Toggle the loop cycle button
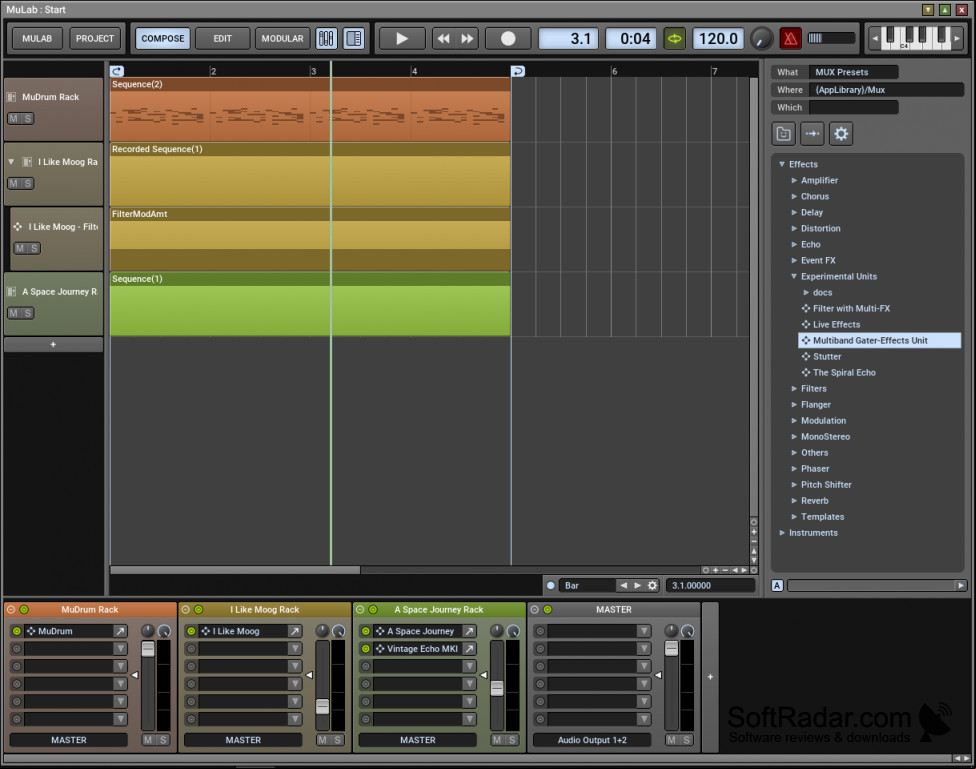 pyautogui.click(x=674, y=39)
